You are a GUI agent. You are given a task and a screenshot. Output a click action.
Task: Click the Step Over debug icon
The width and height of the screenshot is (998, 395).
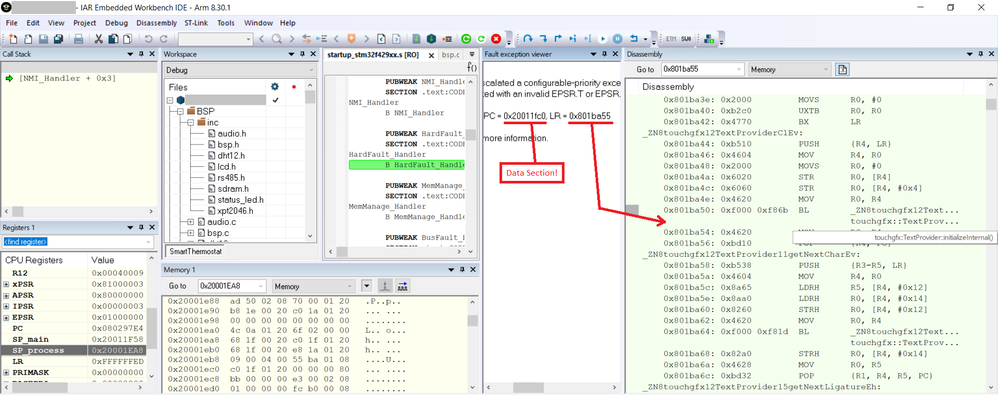pyautogui.click(x=528, y=39)
